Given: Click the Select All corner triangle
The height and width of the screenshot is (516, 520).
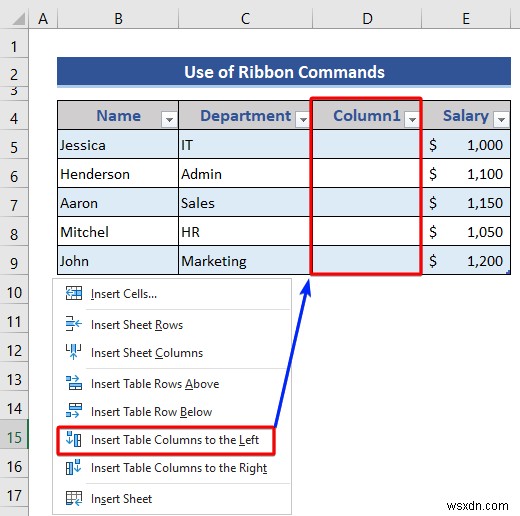Looking at the screenshot, I should [19, 19].
